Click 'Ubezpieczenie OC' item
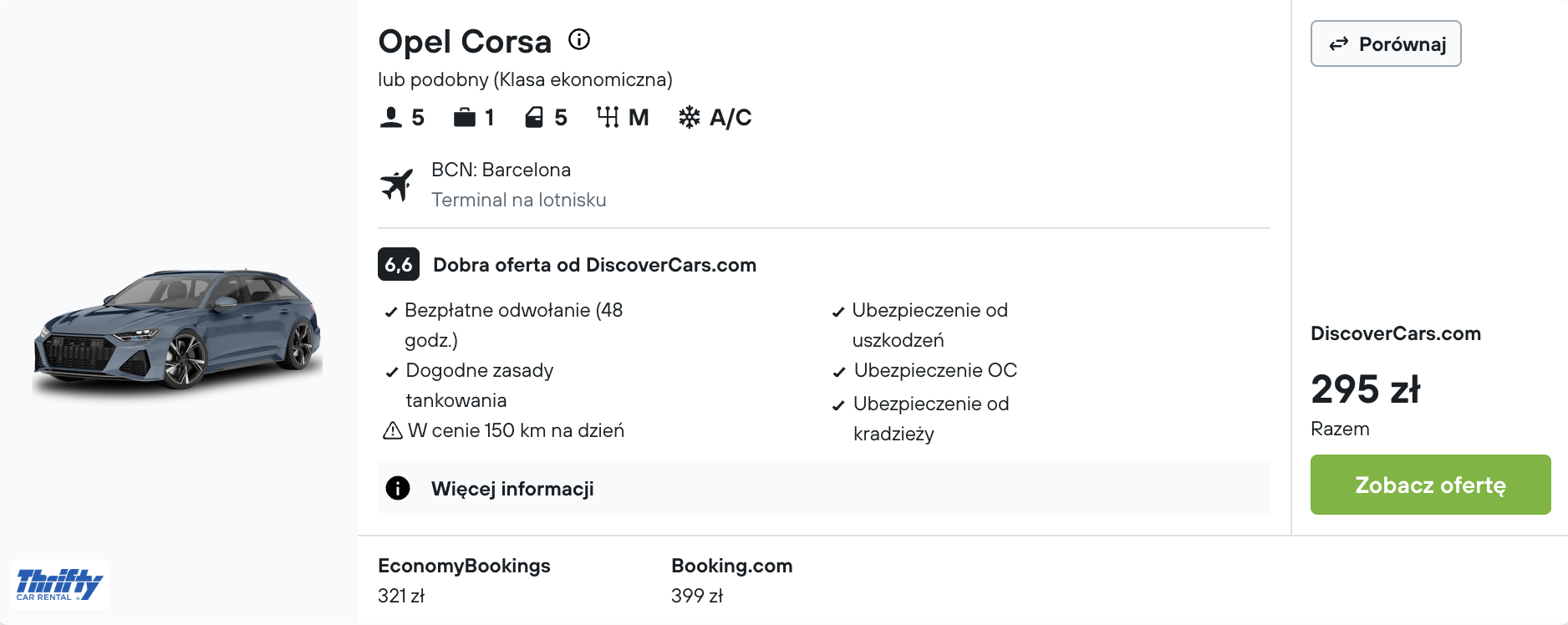The width and height of the screenshot is (1568, 625). tap(935, 370)
